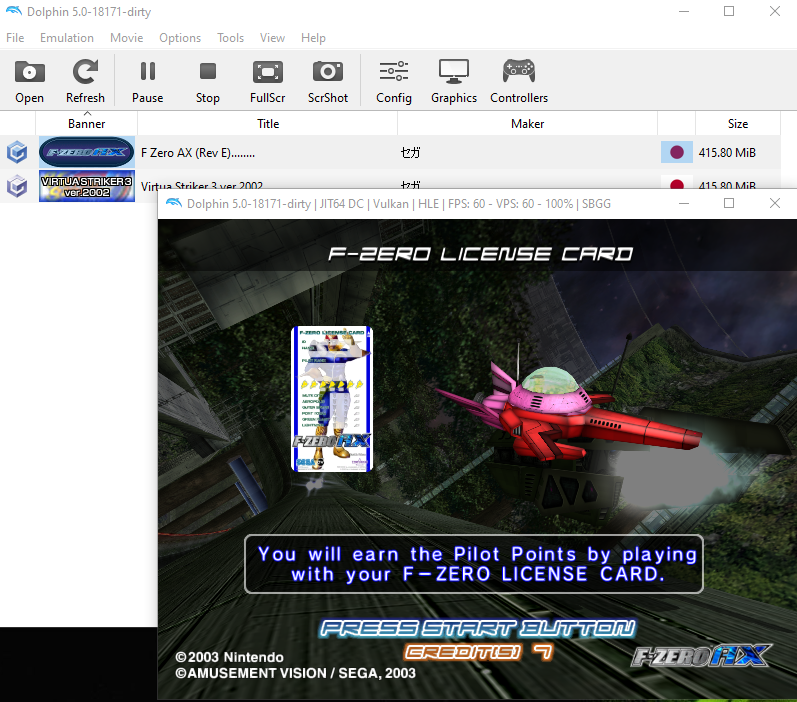Maximize the main Dolphin window
The image size is (797, 702).
point(729,11)
